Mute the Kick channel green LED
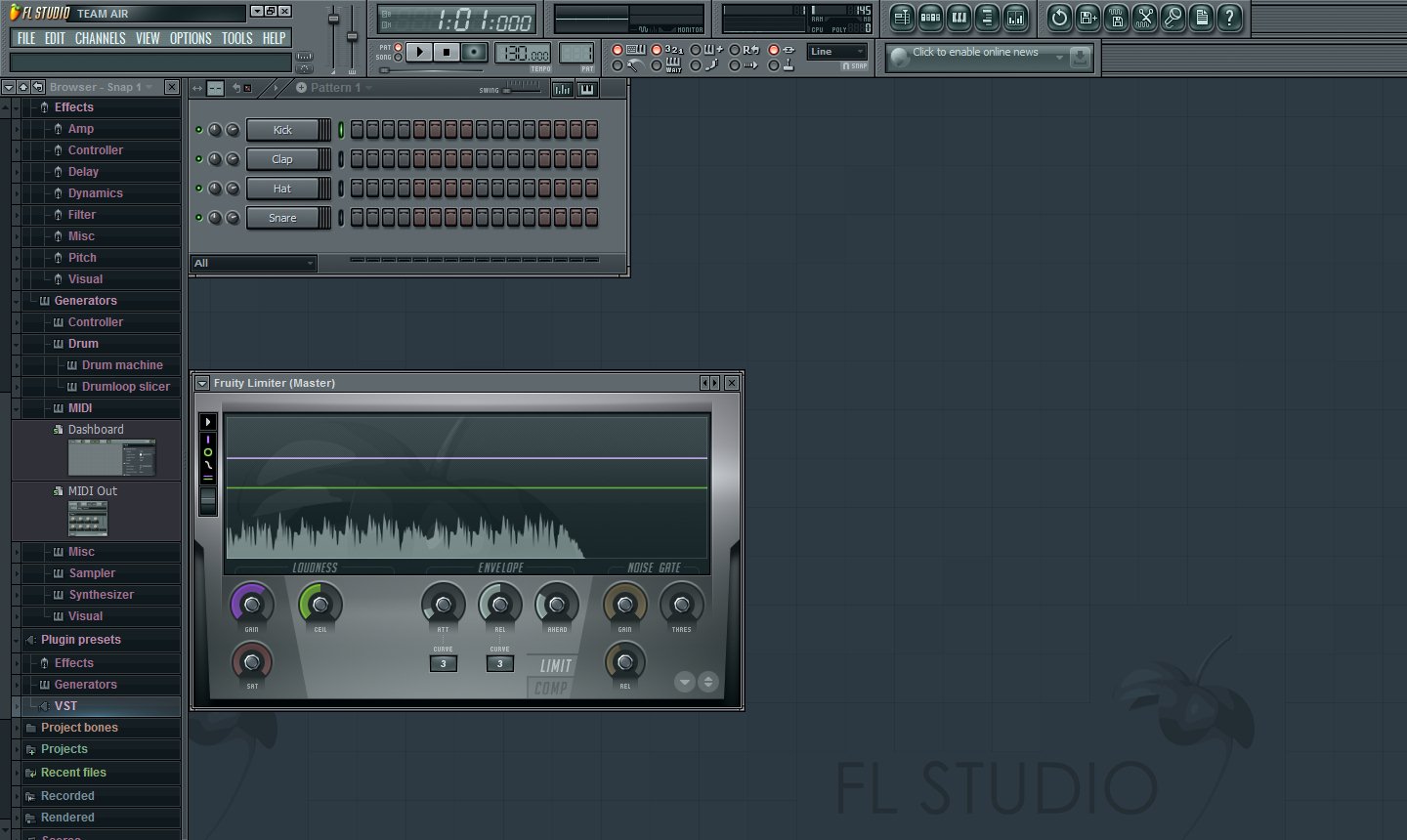Image resolution: width=1407 pixels, height=840 pixels. click(x=199, y=130)
